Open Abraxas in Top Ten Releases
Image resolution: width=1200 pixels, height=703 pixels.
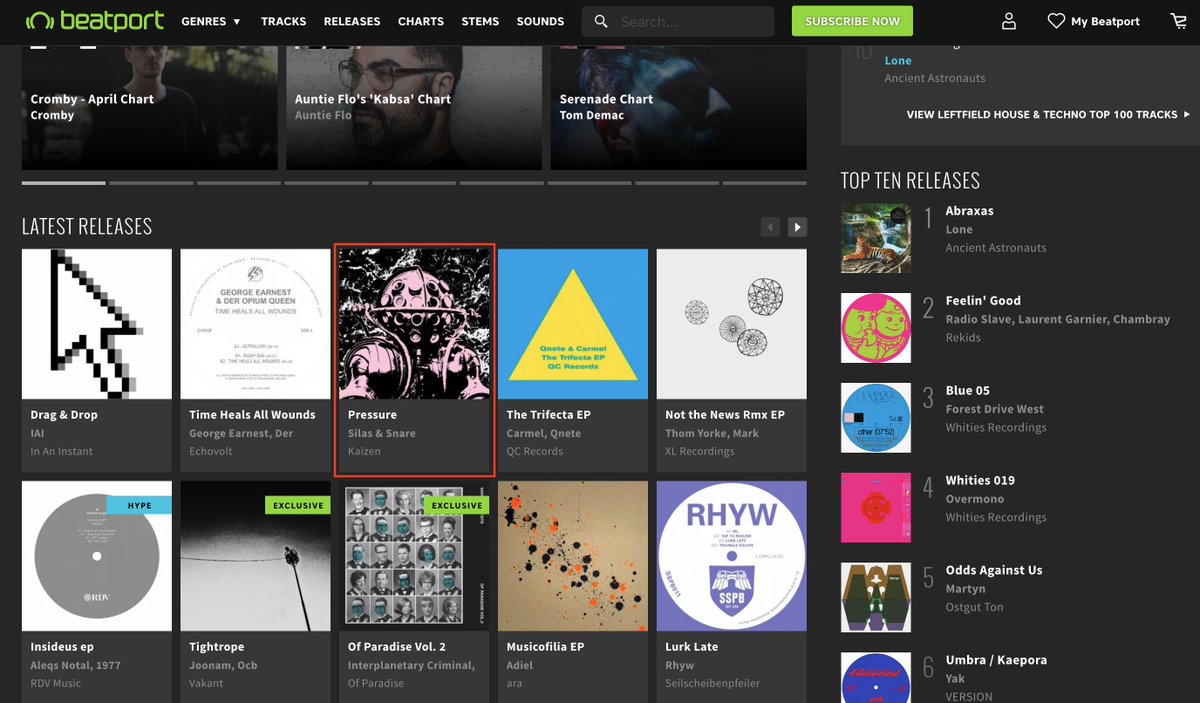970,211
